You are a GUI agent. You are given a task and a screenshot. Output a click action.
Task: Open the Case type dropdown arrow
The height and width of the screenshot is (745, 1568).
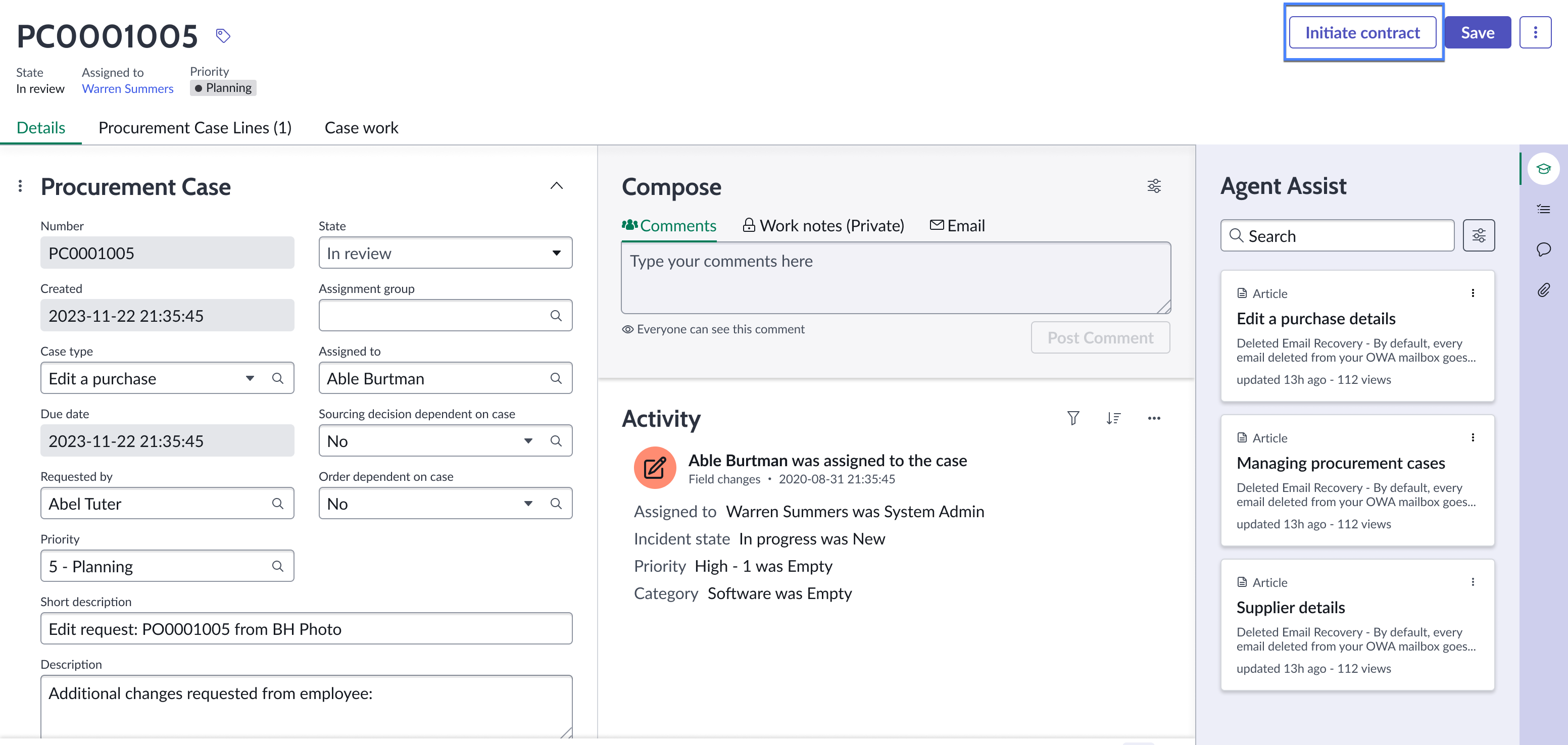(x=250, y=378)
